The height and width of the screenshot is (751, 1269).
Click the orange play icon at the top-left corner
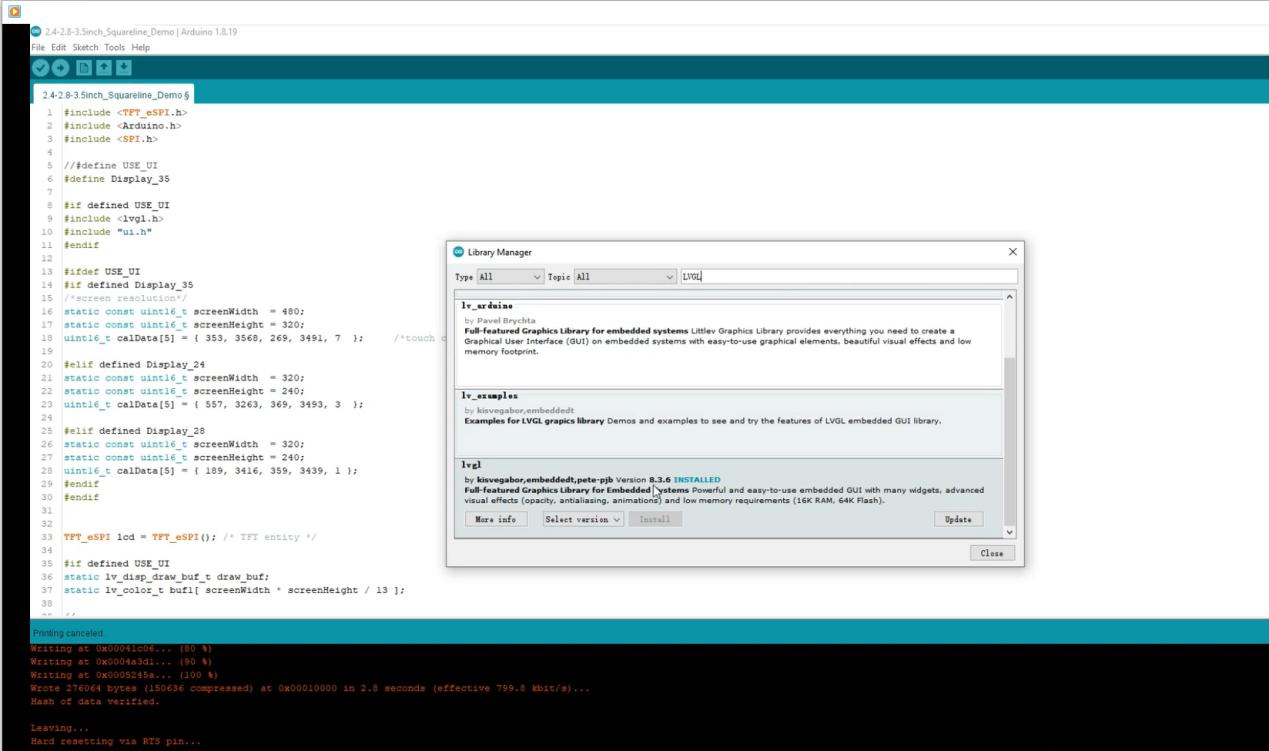[14, 11]
